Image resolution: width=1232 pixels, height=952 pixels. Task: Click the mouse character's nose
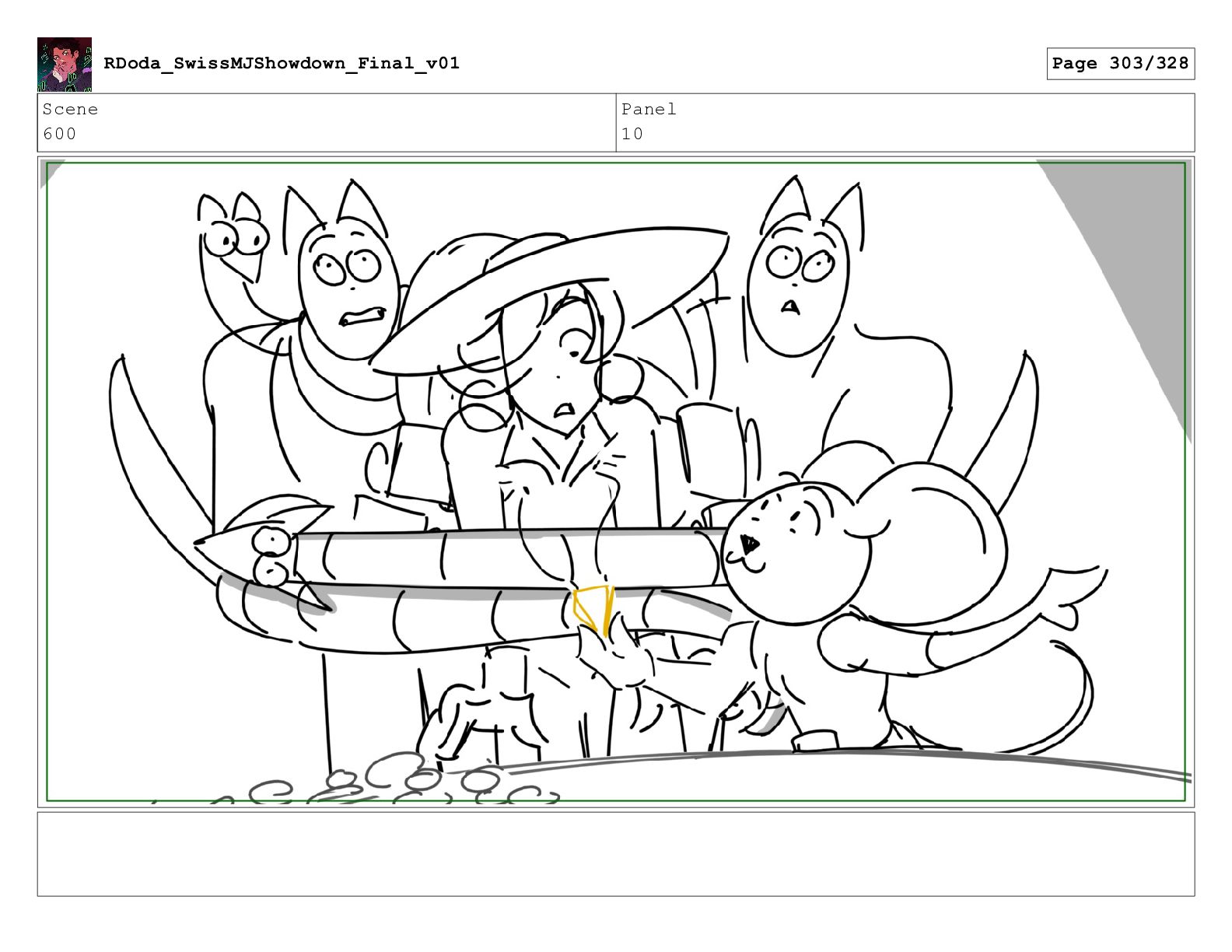tap(750, 544)
